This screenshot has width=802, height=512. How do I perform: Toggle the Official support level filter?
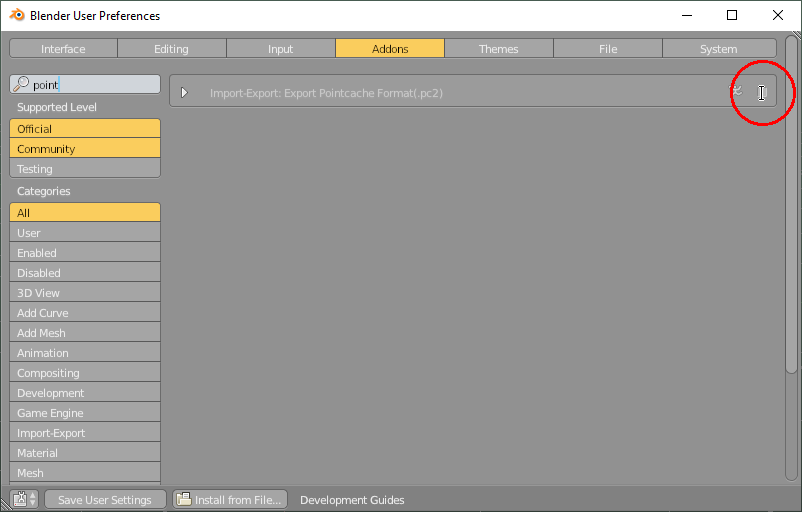pyautogui.click(x=85, y=128)
